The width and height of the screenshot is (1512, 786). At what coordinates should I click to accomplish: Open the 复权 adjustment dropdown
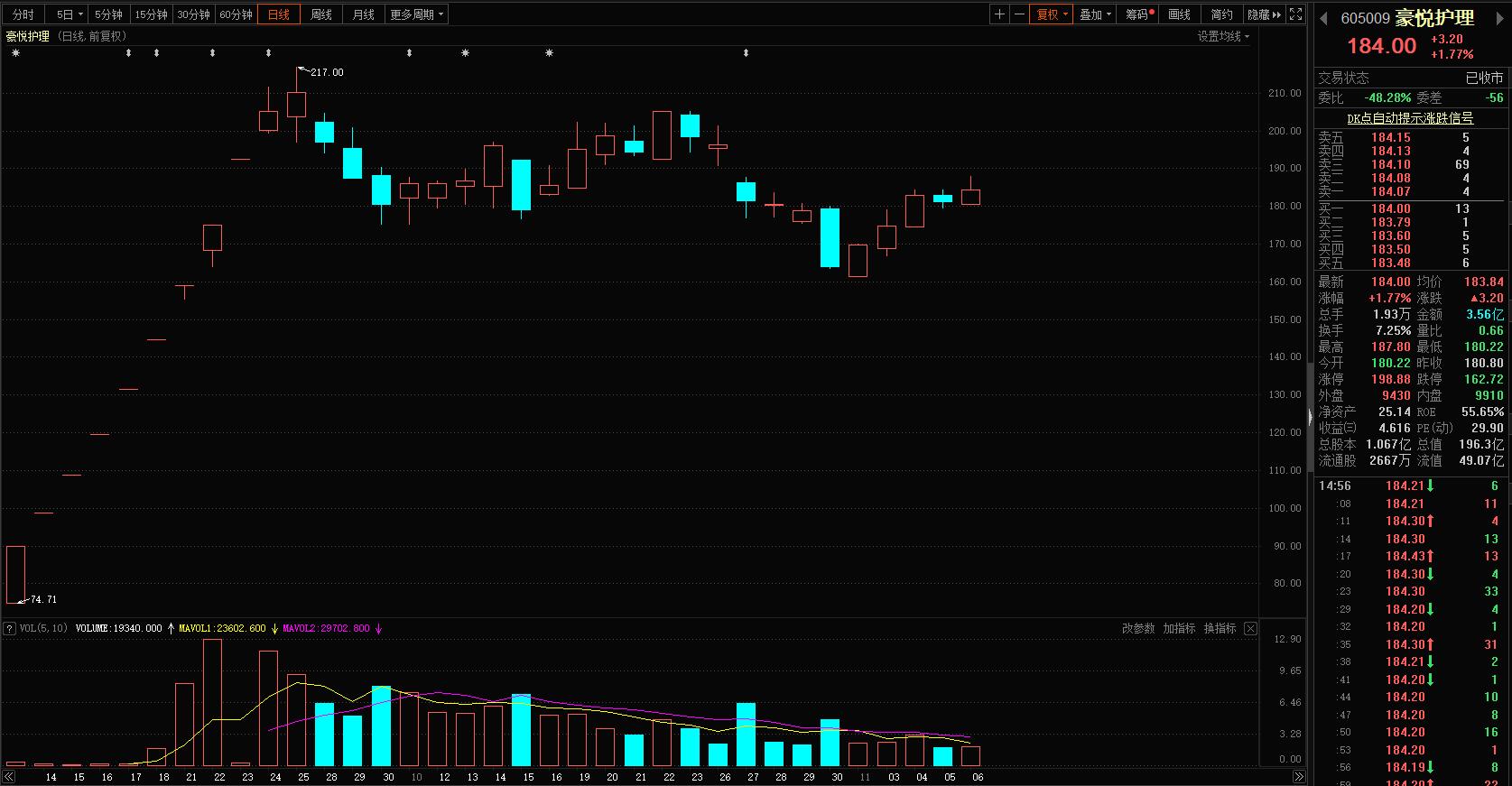coord(1052,14)
